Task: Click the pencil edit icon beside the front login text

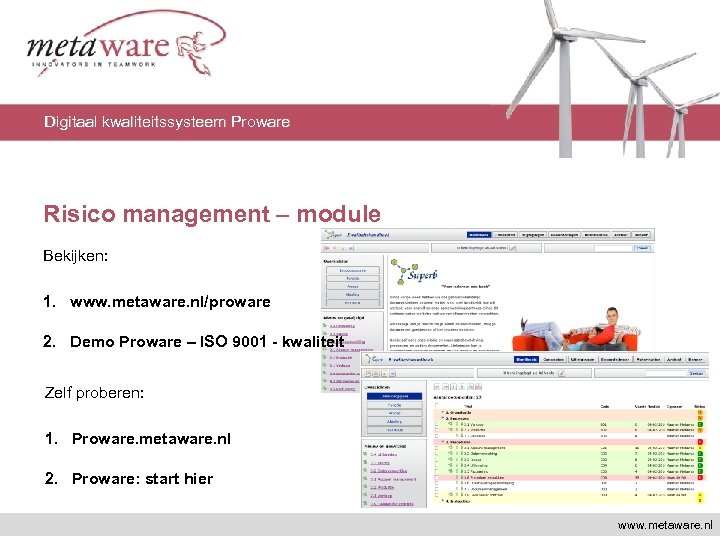Action: point(562,373)
